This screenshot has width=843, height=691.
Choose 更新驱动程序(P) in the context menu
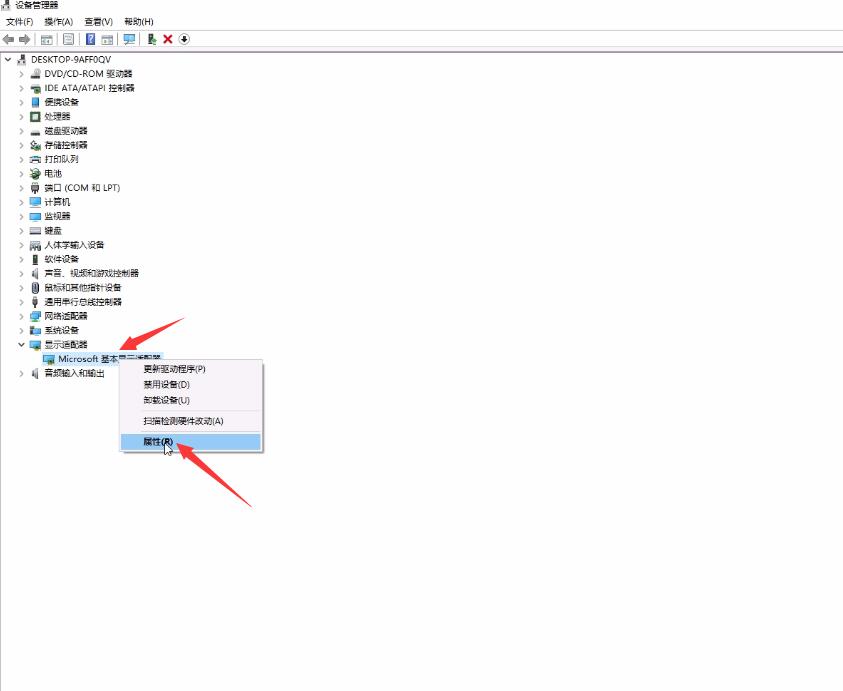191,369
